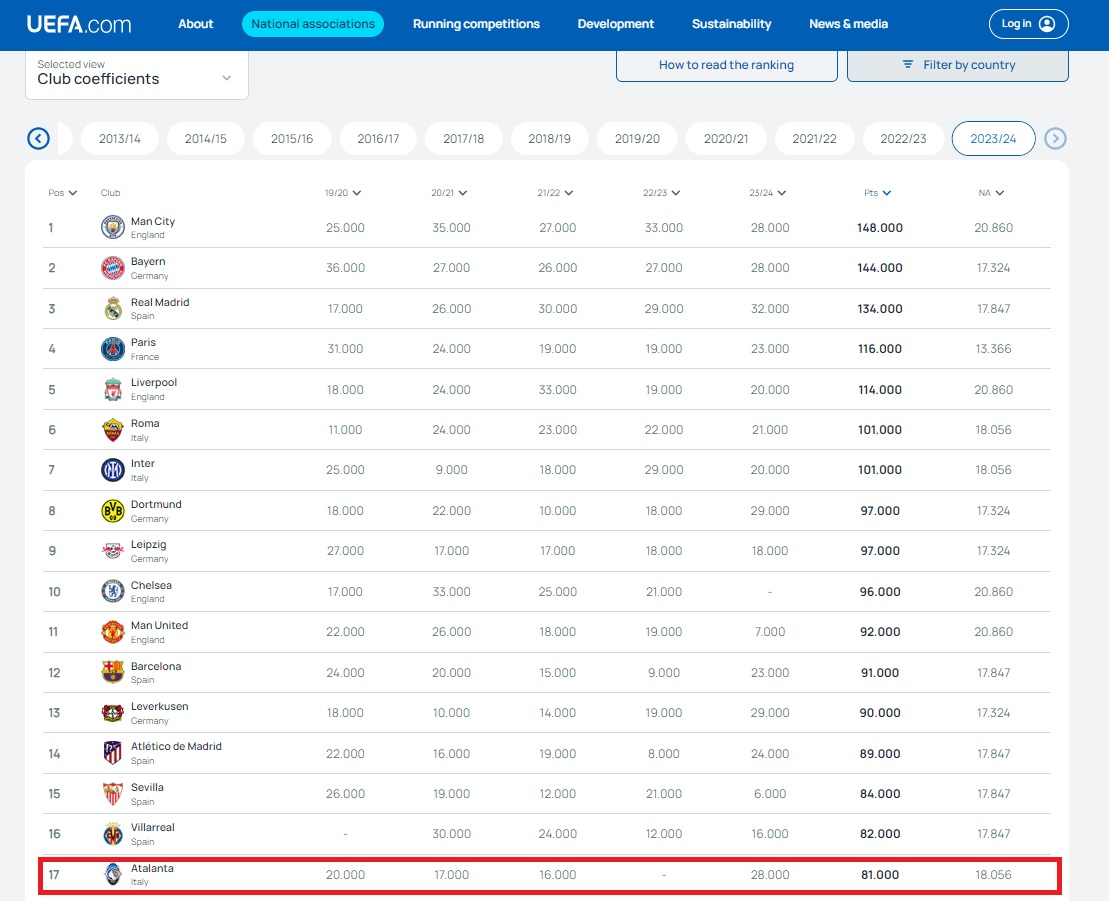Viewport: 1109px width, 901px height.
Task: Open the Running competitions menu
Action: pos(476,24)
